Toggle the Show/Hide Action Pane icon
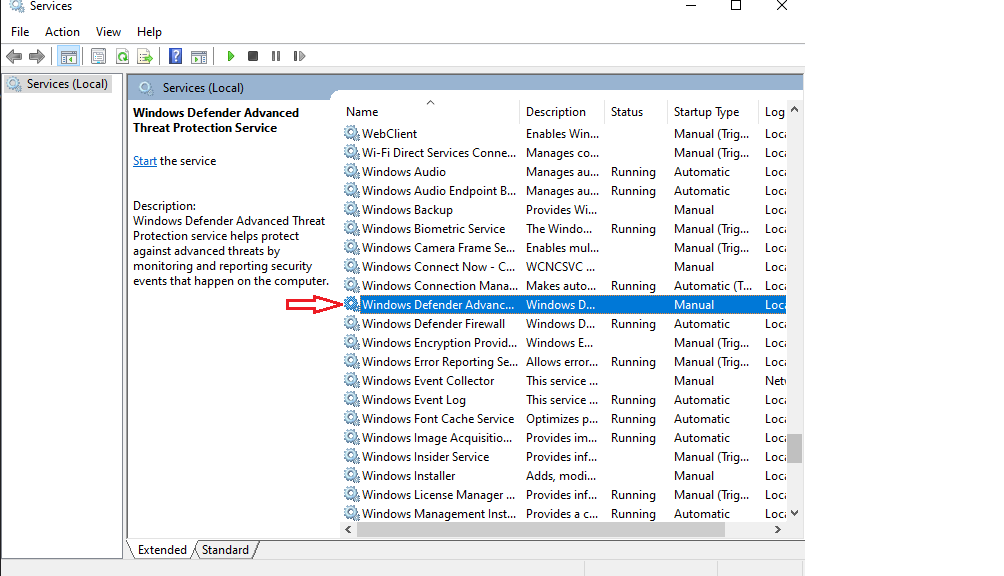The height and width of the screenshot is (576, 1004). tap(199, 56)
